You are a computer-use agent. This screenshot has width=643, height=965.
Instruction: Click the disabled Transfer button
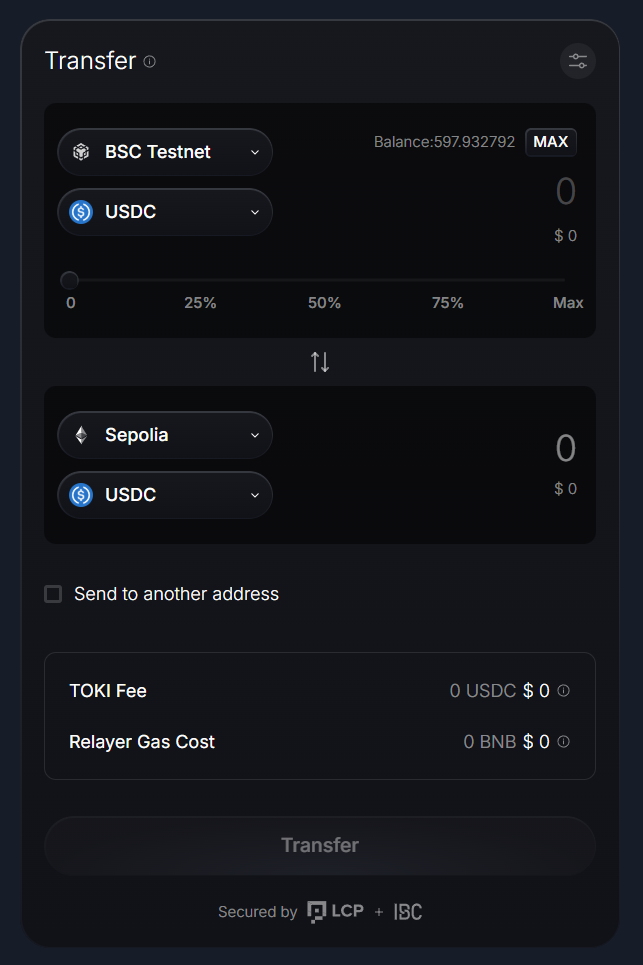click(x=320, y=845)
